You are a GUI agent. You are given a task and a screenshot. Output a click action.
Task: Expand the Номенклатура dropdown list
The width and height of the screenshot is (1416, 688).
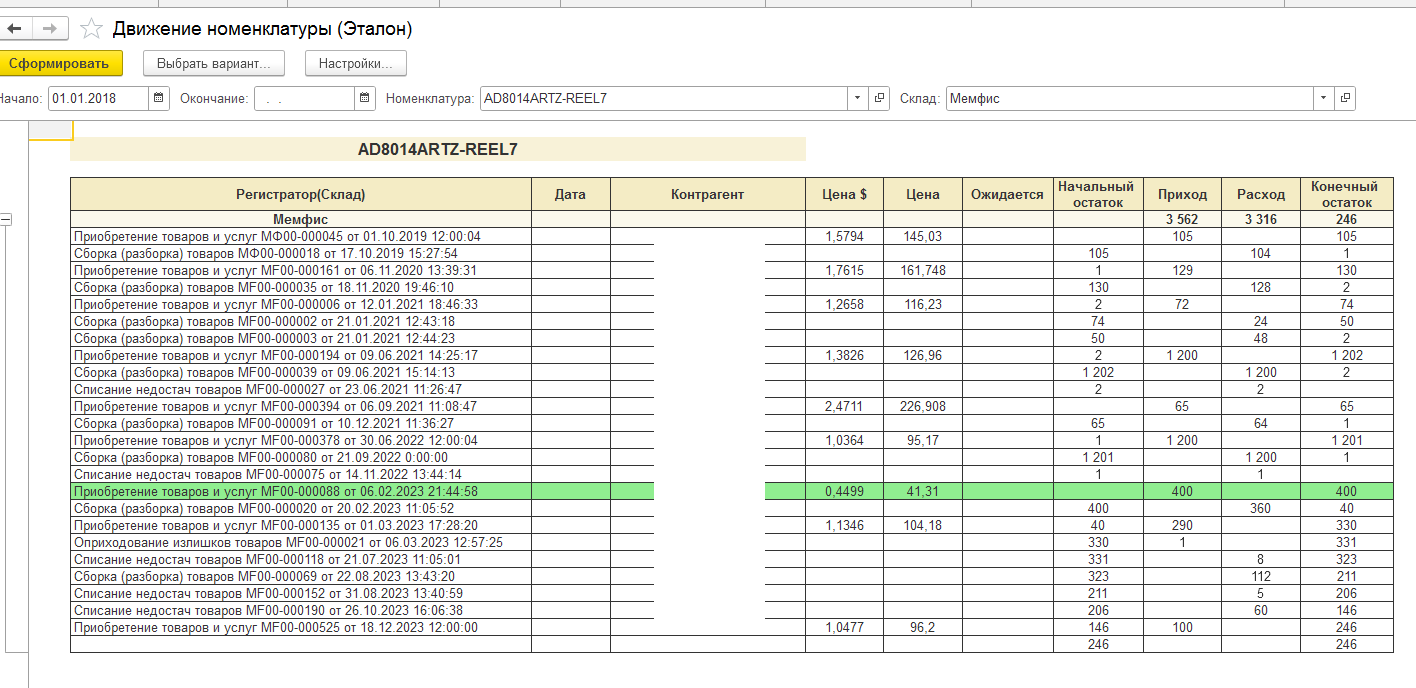[x=857, y=98]
